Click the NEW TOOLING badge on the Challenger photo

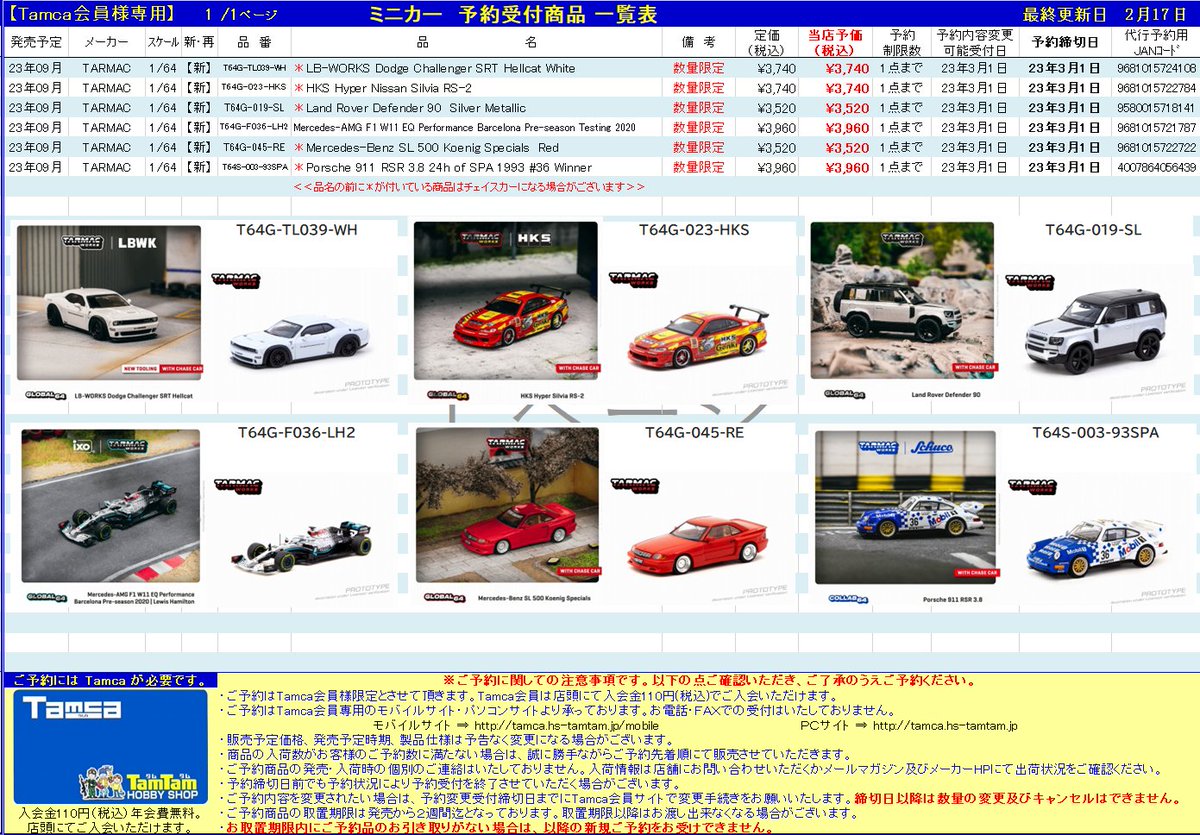[140, 370]
